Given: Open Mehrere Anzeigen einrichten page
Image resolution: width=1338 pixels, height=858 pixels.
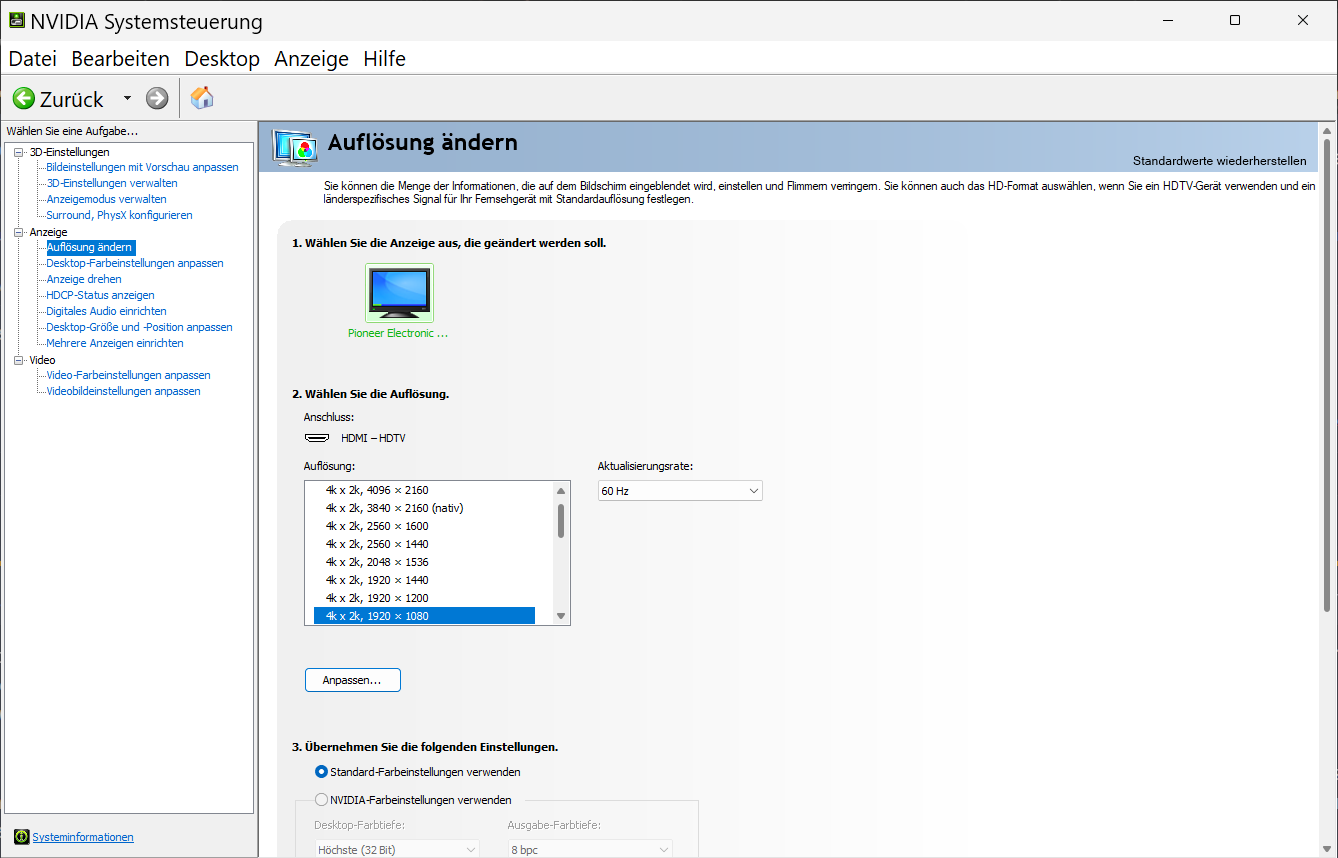Looking at the screenshot, I should pyautogui.click(x=115, y=343).
